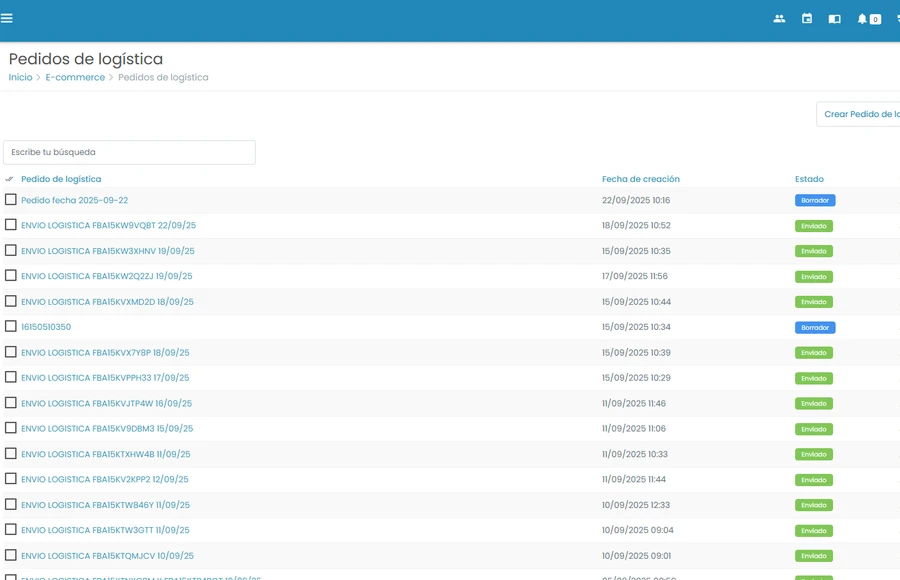Click Enviado badge of FBA15KW9VQBT row
Image resolution: width=900 pixels, height=580 pixels.
coord(814,226)
